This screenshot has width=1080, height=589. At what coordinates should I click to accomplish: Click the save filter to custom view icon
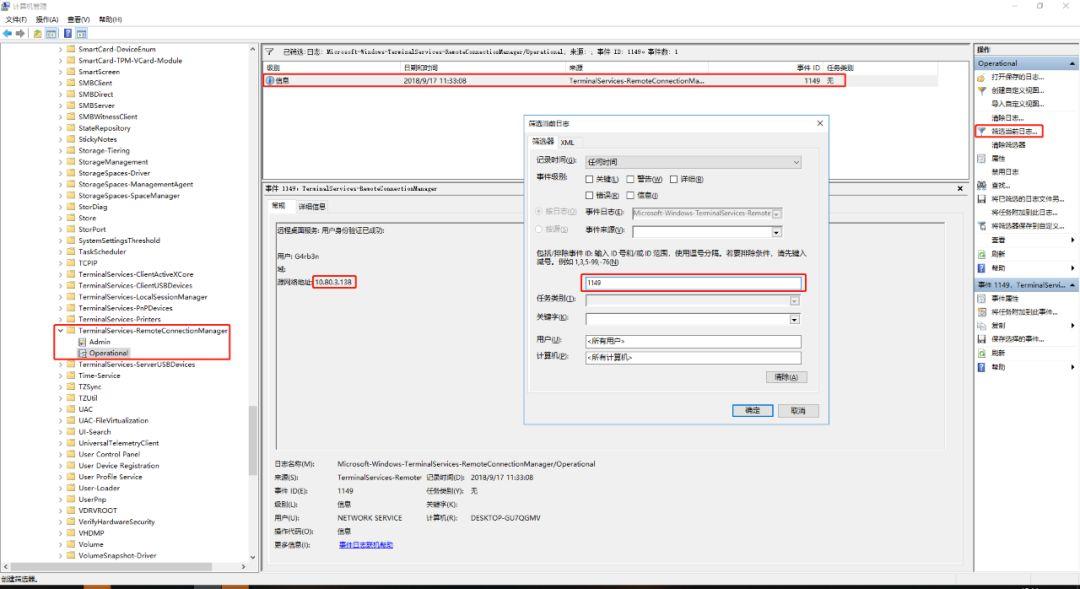[982, 226]
